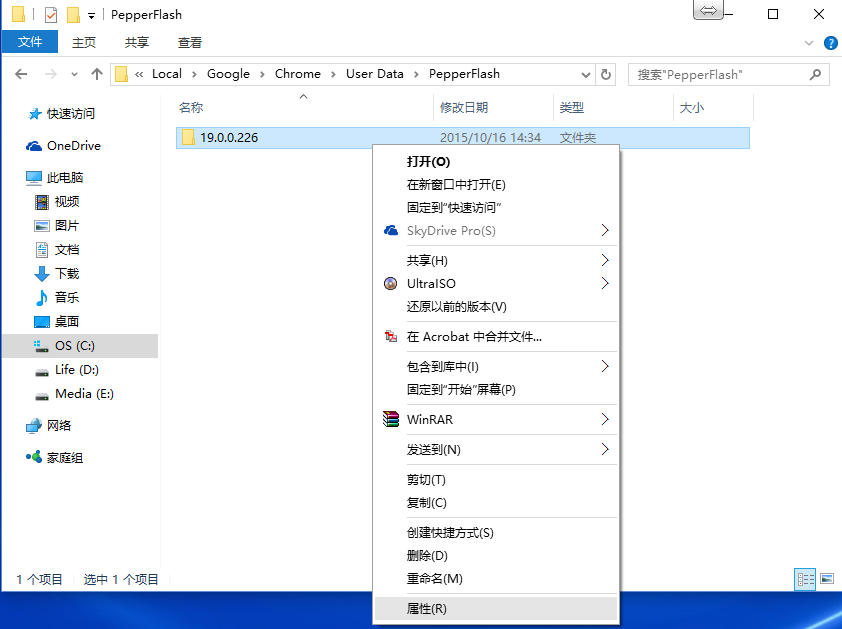This screenshot has width=842, height=629.
Task: Switch to details view via status bar icon
Action: pos(805,579)
